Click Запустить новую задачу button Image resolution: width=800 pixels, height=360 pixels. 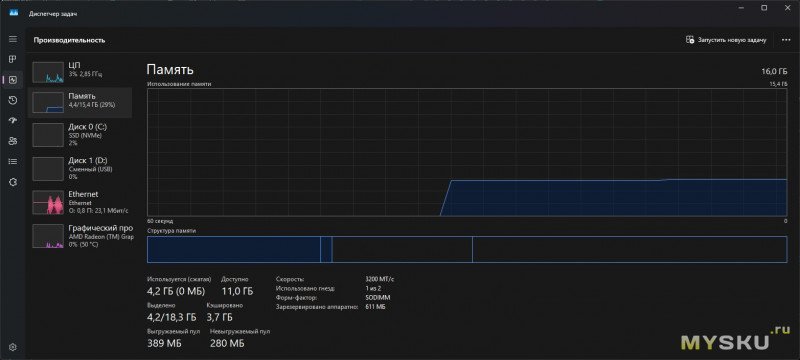pyautogui.click(x=726, y=40)
